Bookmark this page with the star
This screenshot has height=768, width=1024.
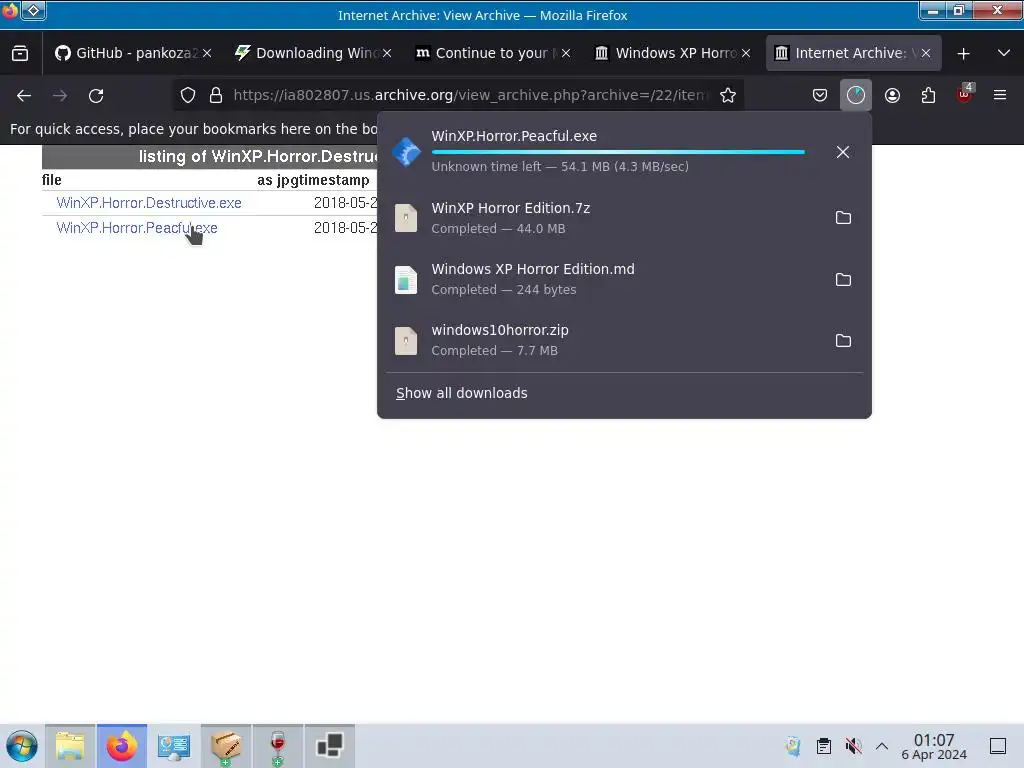[728, 95]
